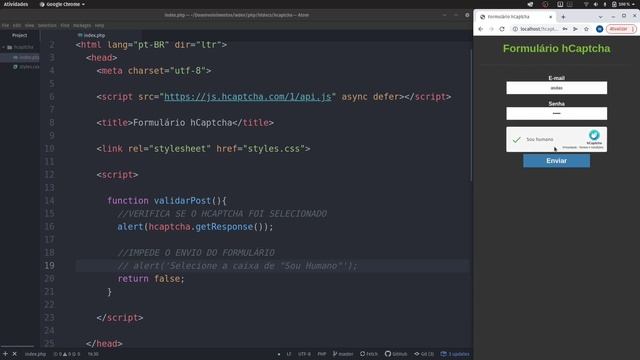Open the File menu in Atom
The width and height of the screenshot is (640, 360).
(5, 25)
